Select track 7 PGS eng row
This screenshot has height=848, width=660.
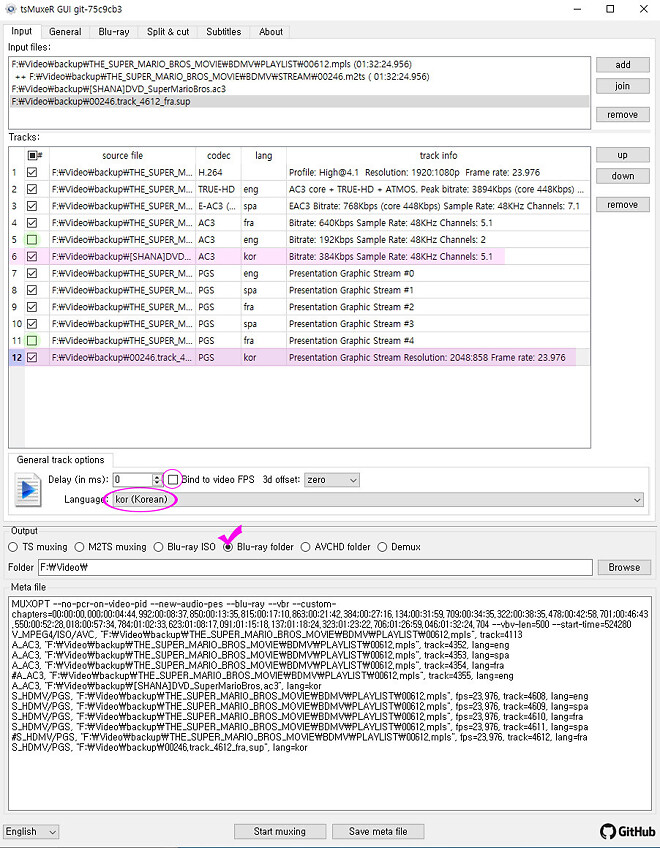click(299, 274)
